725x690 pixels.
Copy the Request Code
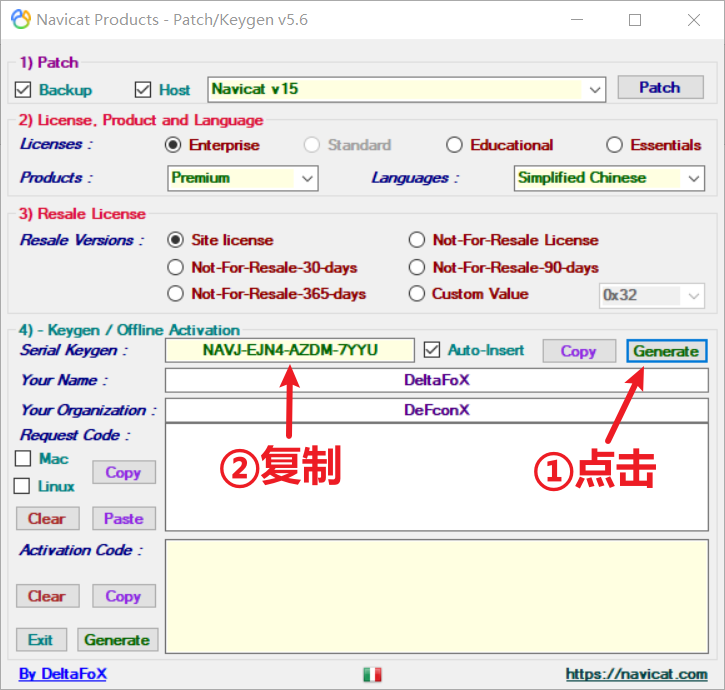pos(123,472)
